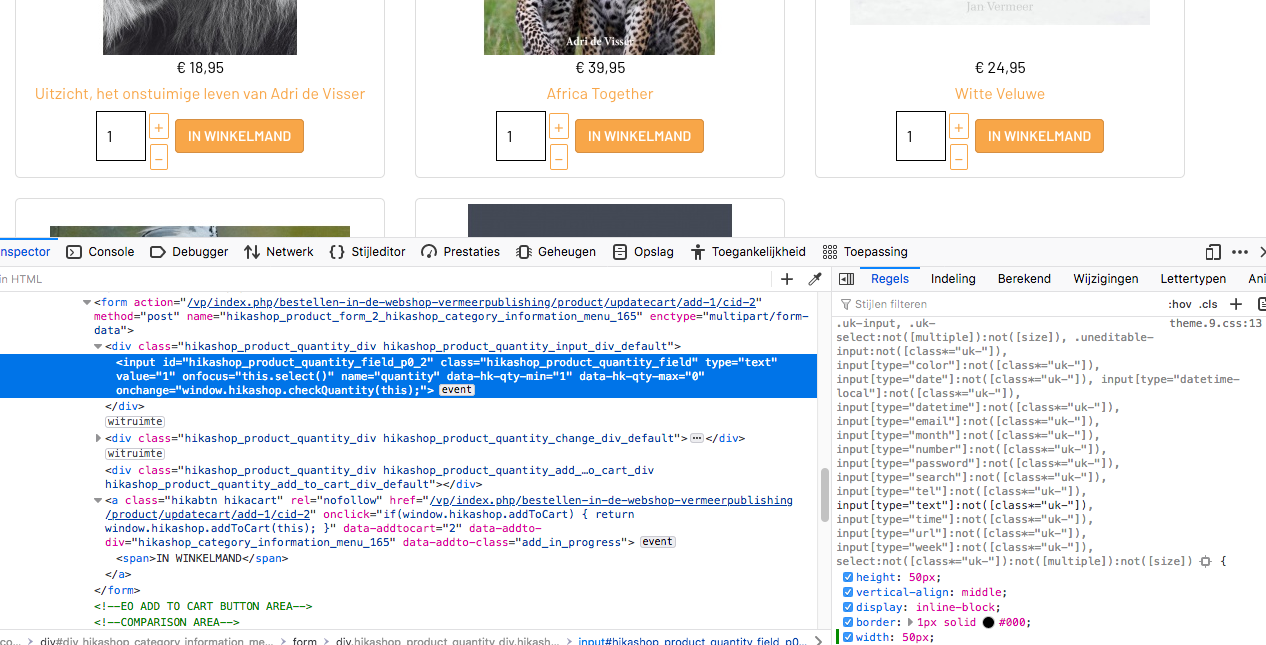Image resolution: width=1266 pixels, height=645 pixels.
Task: Increase Africa Together quantity with plus
Action: tap(558, 126)
